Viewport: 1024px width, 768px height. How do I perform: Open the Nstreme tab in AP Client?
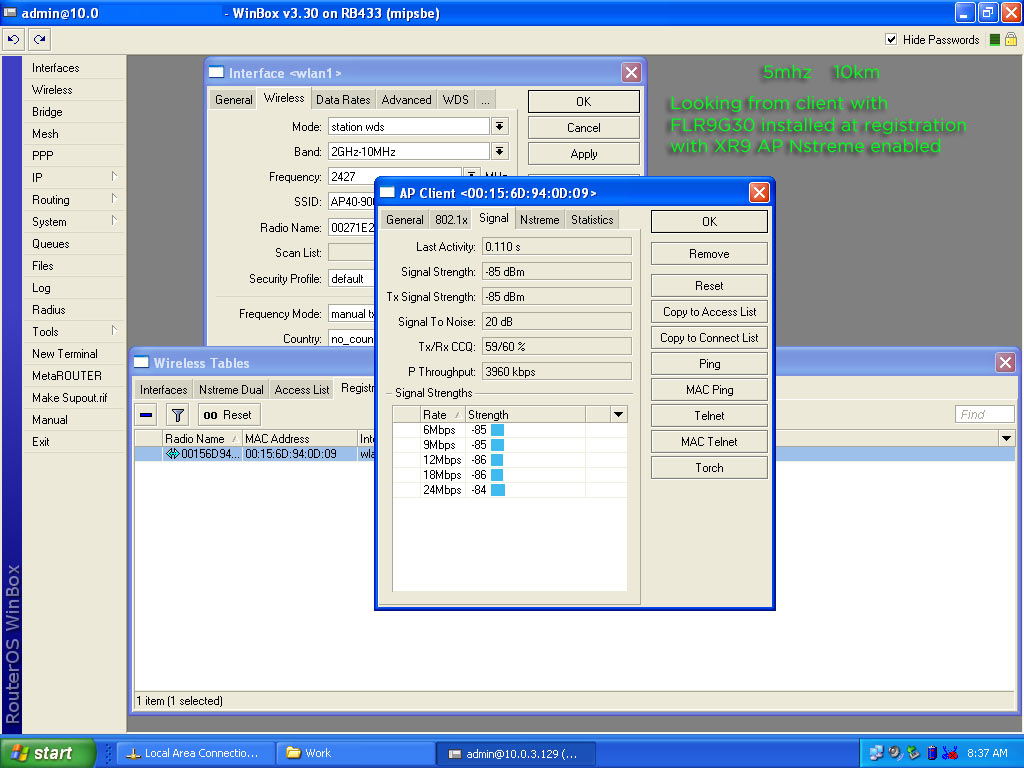tap(539, 220)
